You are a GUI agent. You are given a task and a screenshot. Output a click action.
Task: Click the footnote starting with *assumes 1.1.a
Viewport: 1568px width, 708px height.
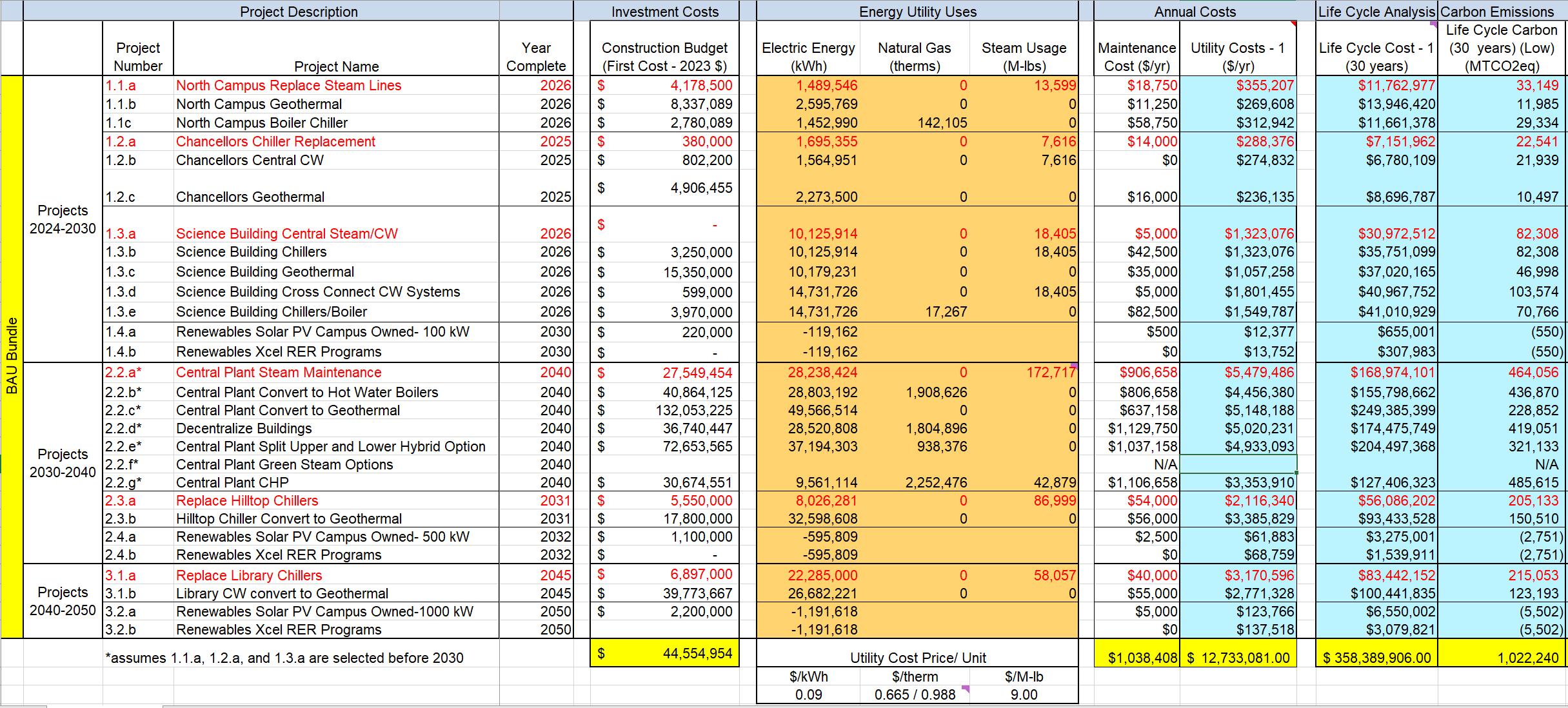[284, 658]
